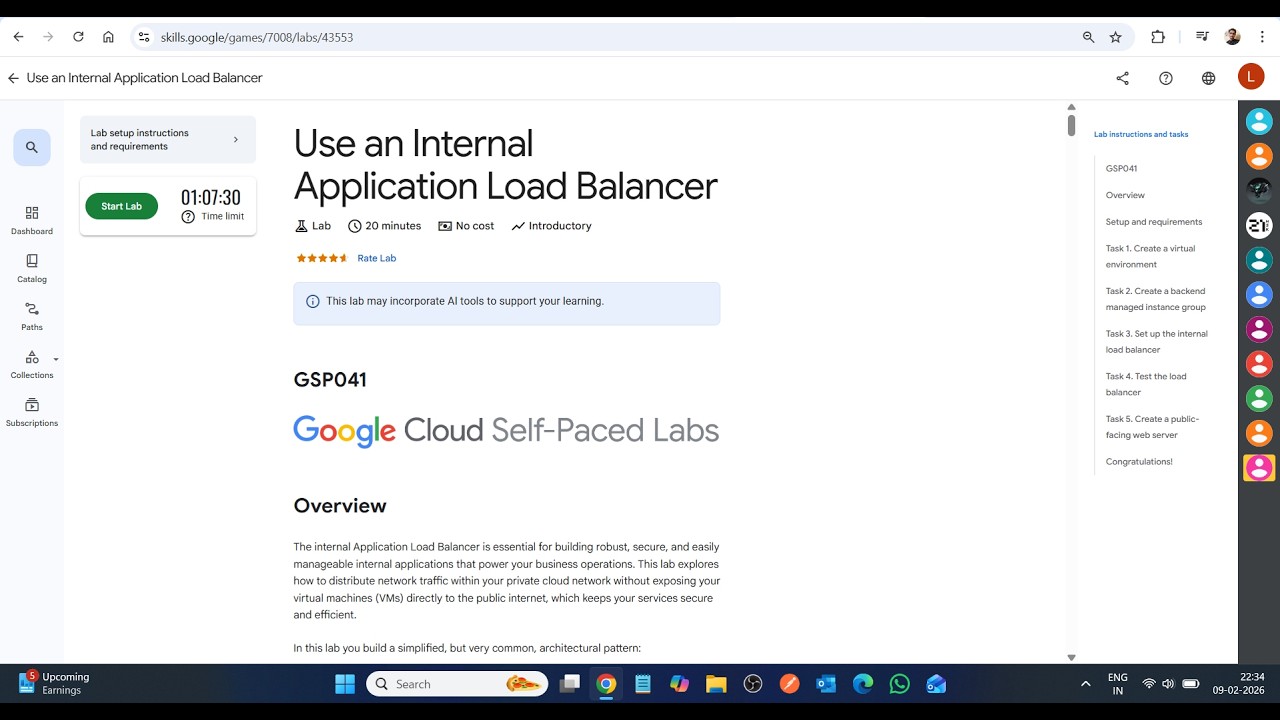
Task: Bookmark this page with the star icon
Action: tap(1116, 37)
